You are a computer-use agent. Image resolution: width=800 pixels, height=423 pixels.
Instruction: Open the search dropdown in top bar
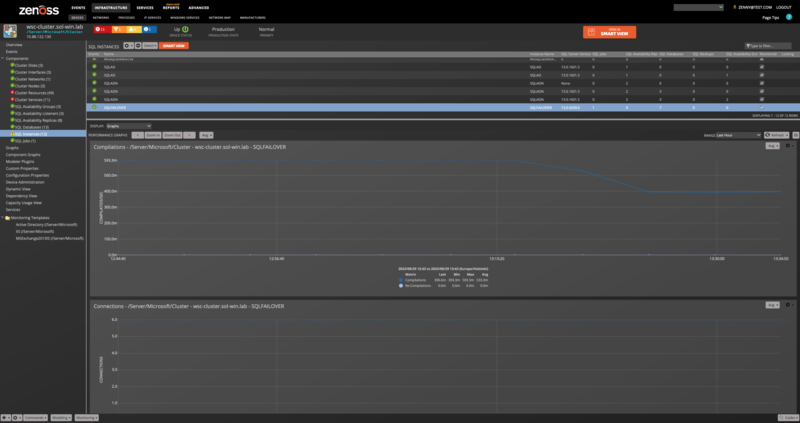(698, 8)
